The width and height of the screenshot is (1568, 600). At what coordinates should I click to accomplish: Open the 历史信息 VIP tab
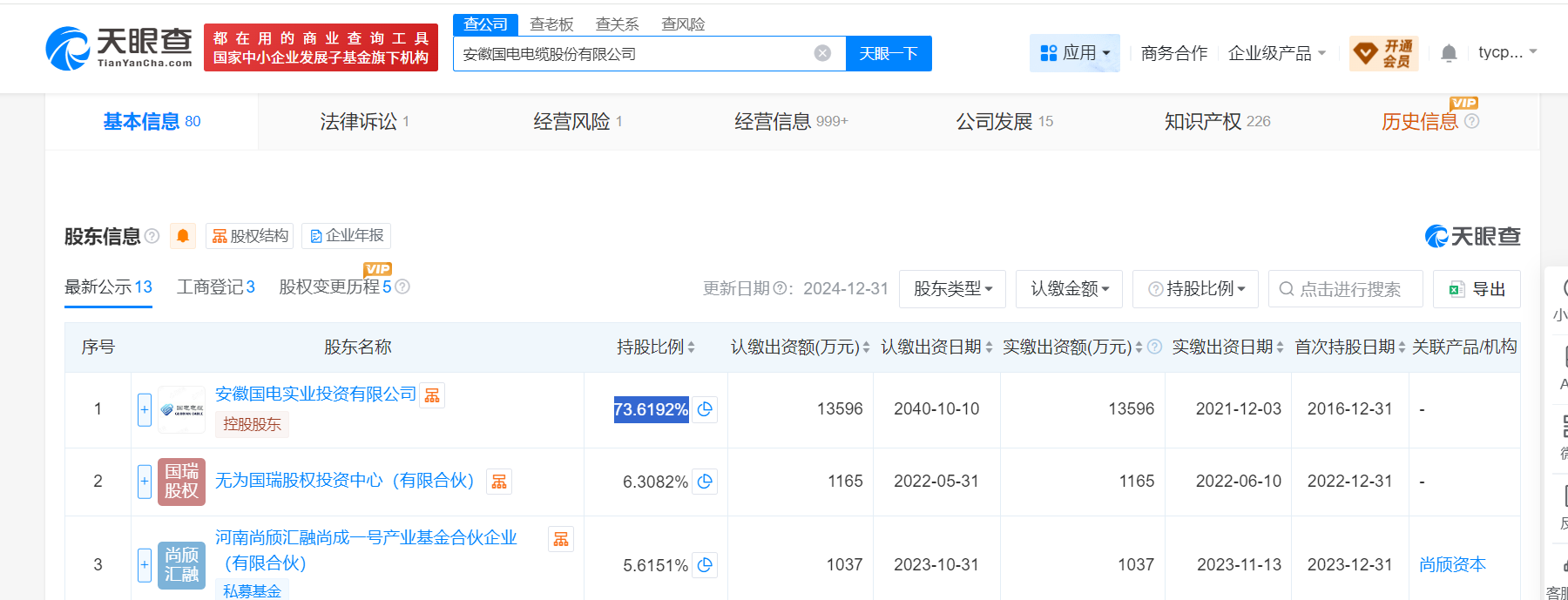1420,121
